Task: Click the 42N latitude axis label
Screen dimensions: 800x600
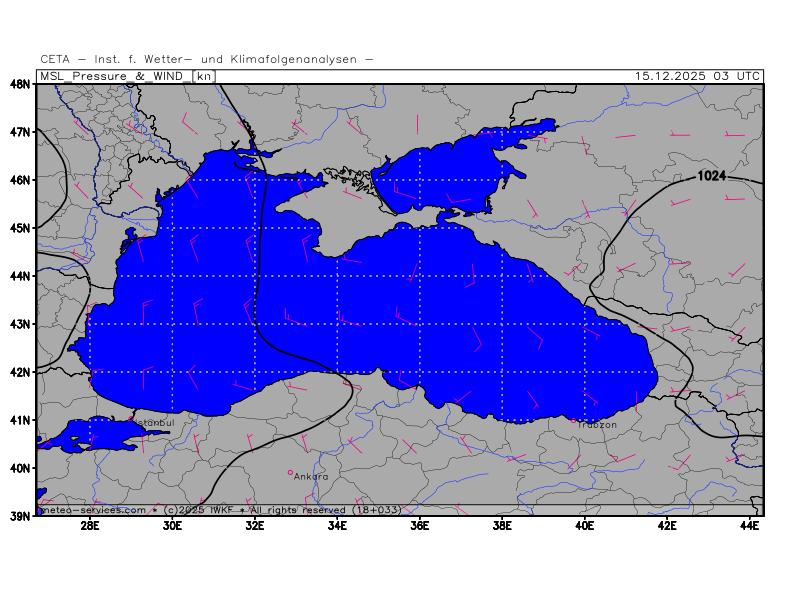Action: tap(20, 372)
